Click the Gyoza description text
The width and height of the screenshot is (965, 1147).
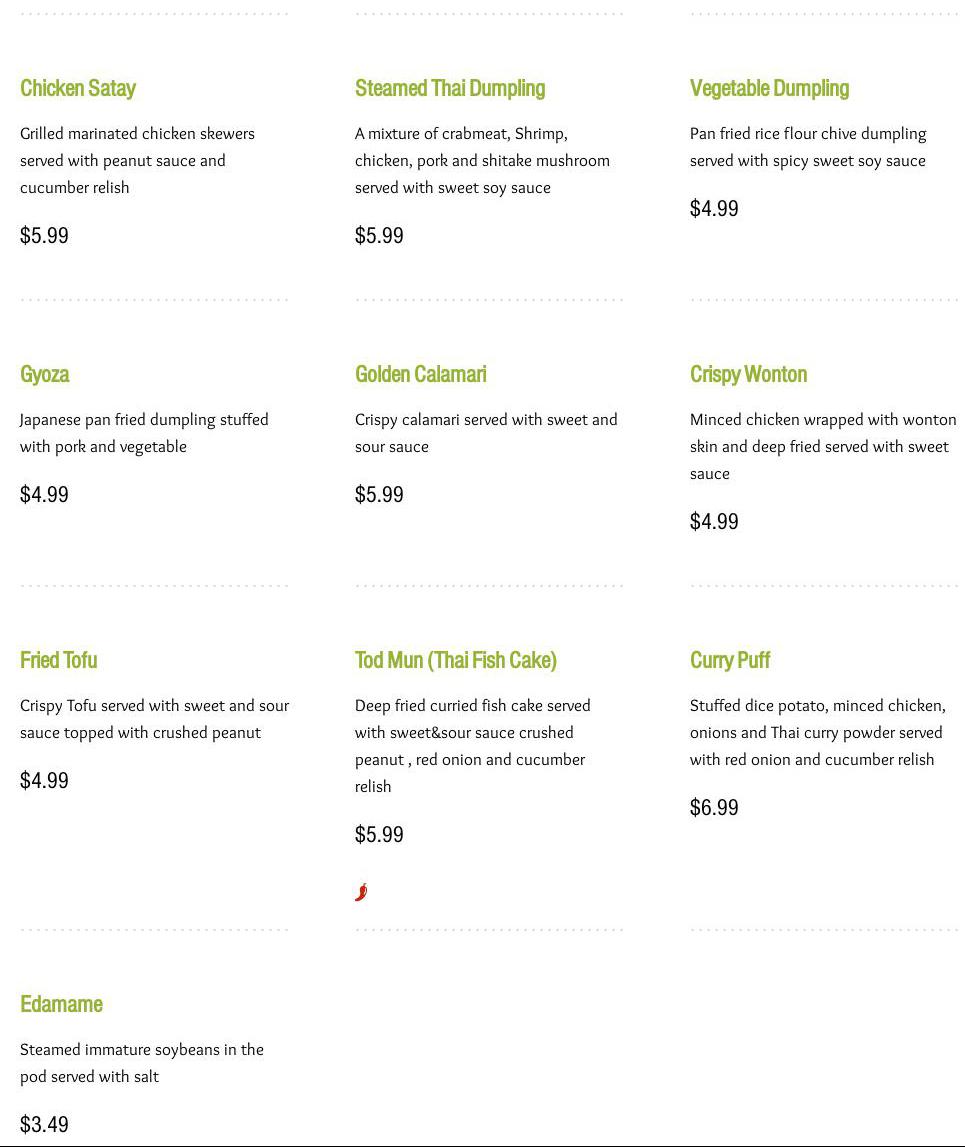pos(144,433)
